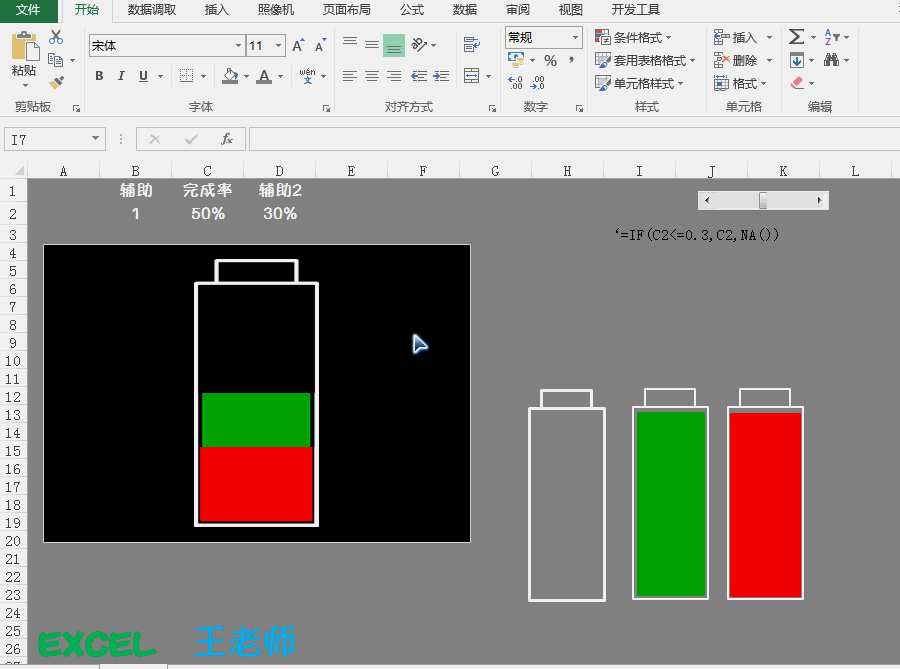Decrease decimal places
This screenshot has height=669, width=900.
point(537,83)
